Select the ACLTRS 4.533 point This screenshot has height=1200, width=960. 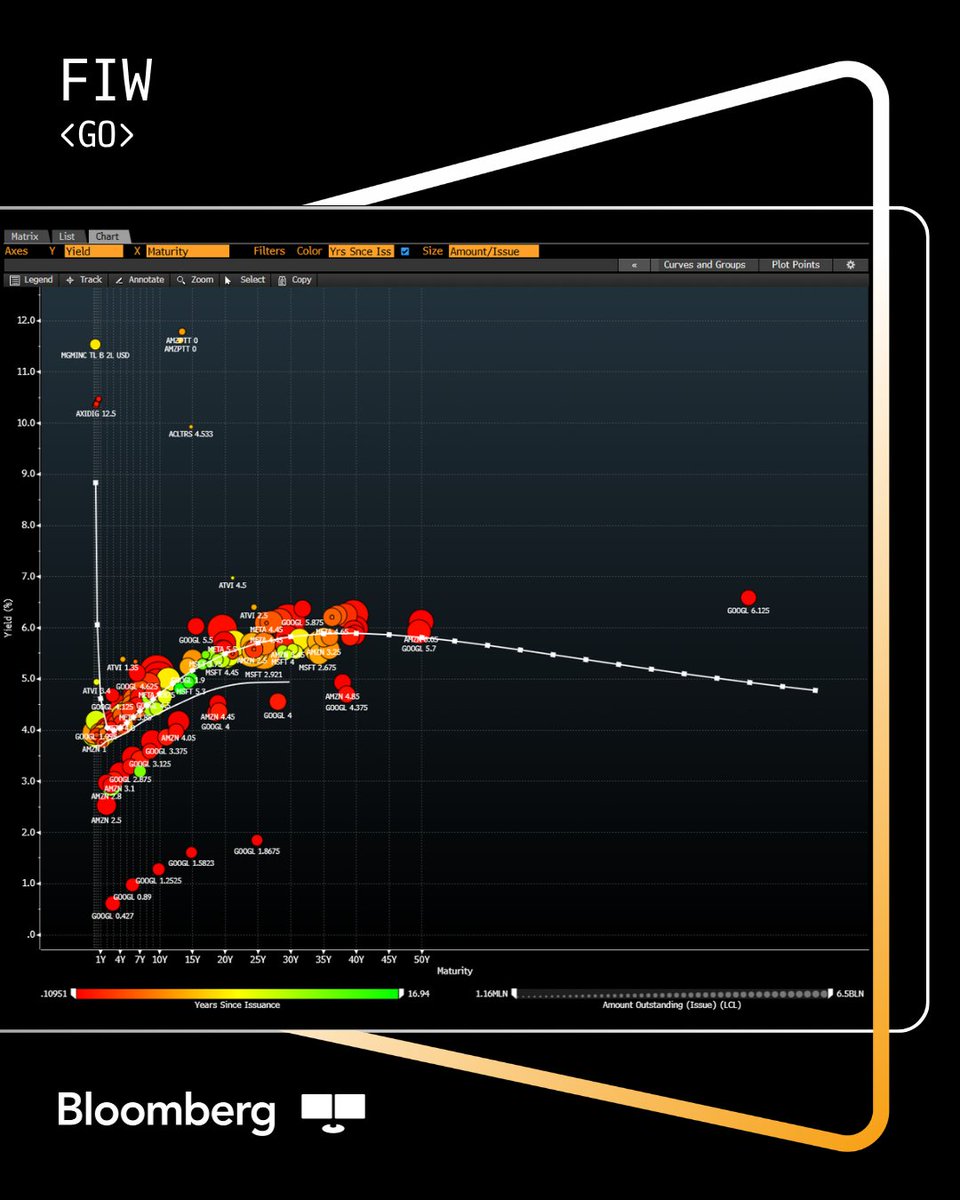tap(191, 426)
